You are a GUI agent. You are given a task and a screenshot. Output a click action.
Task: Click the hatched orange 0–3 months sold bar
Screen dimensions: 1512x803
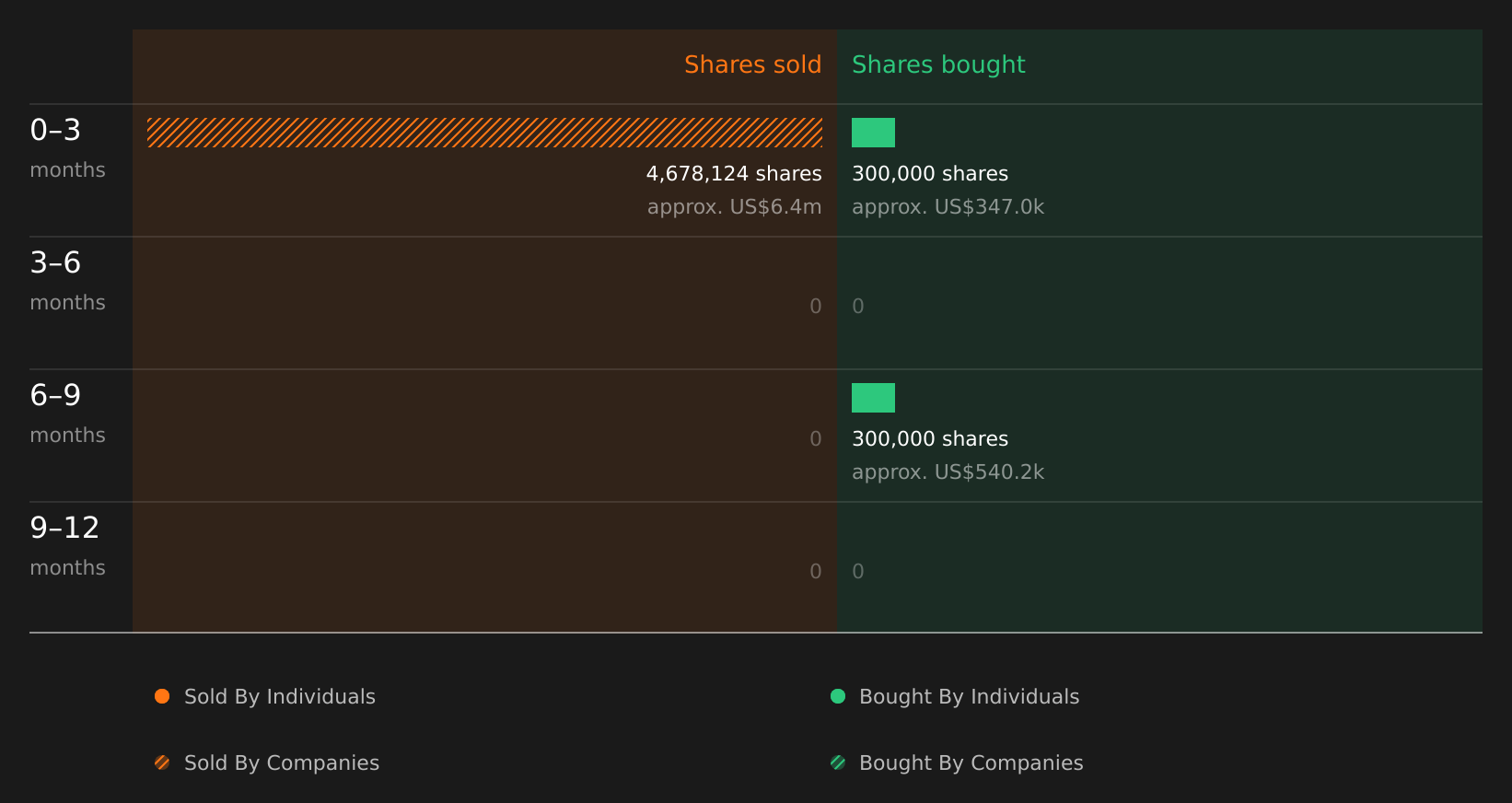(x=484, y=133)
